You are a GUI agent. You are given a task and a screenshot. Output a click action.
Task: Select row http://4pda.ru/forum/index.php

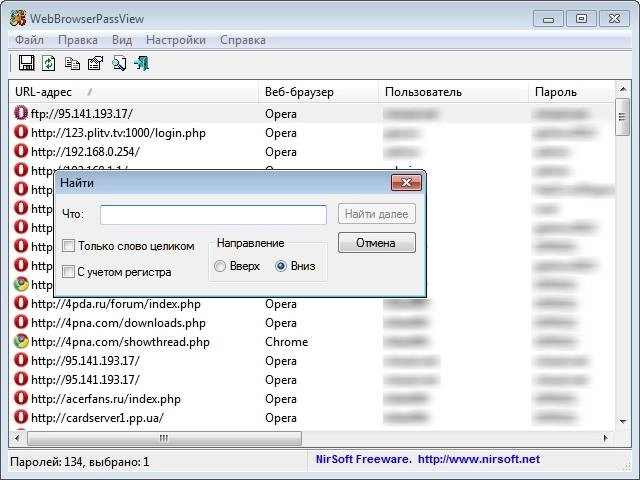tap(312, 303)
